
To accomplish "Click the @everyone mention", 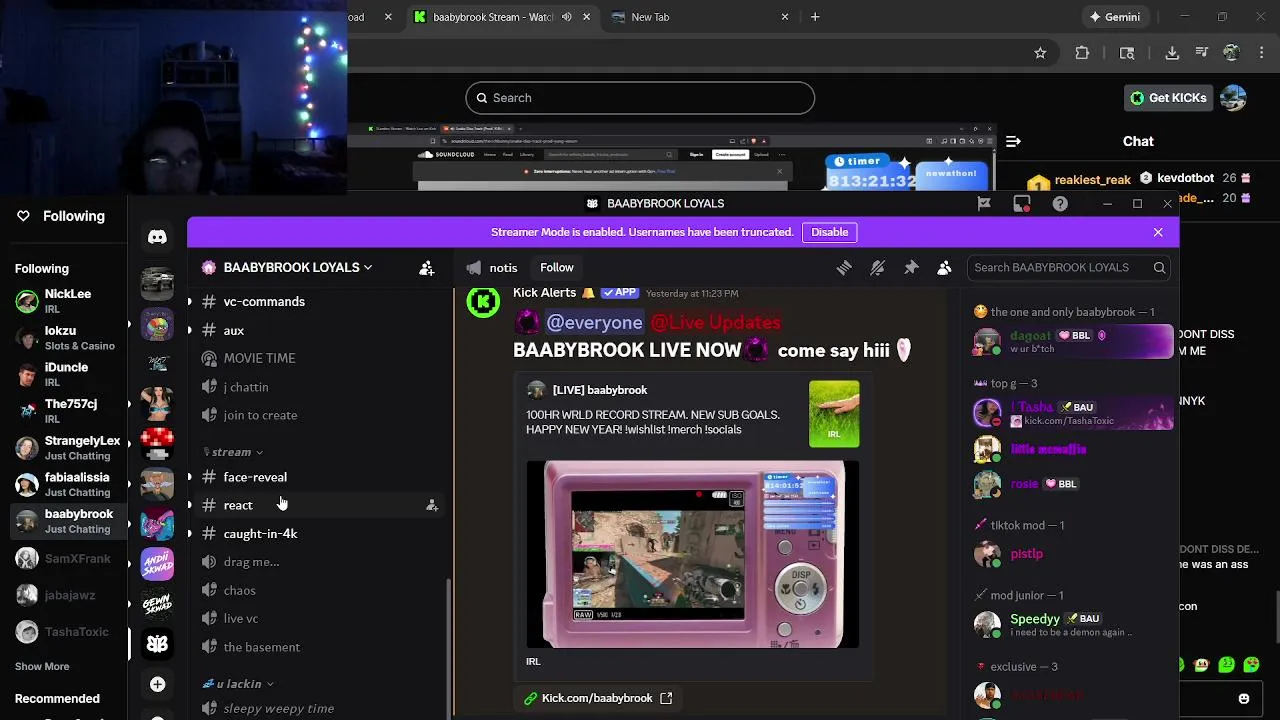I will coord(594,323).
